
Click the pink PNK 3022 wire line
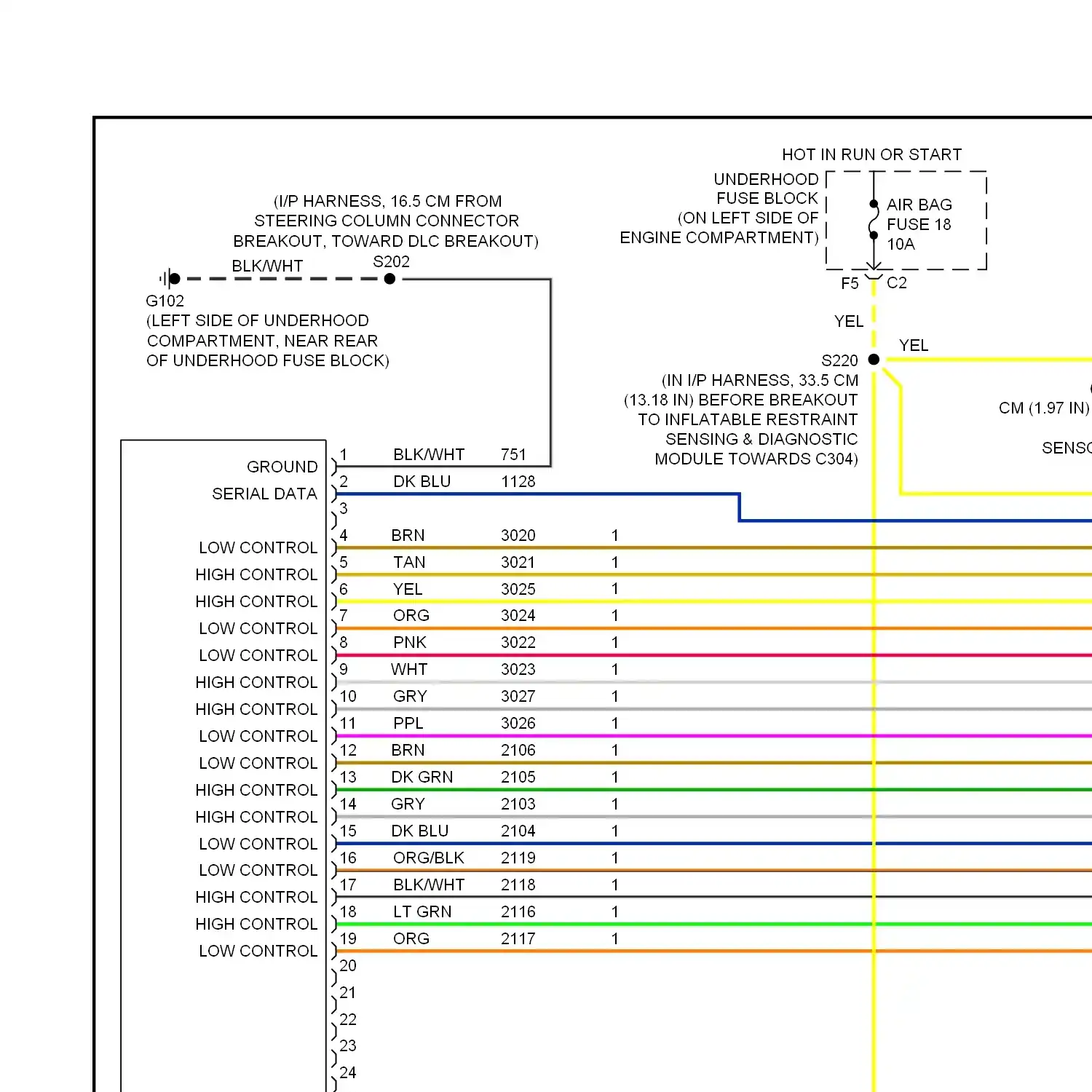[713, 655]
